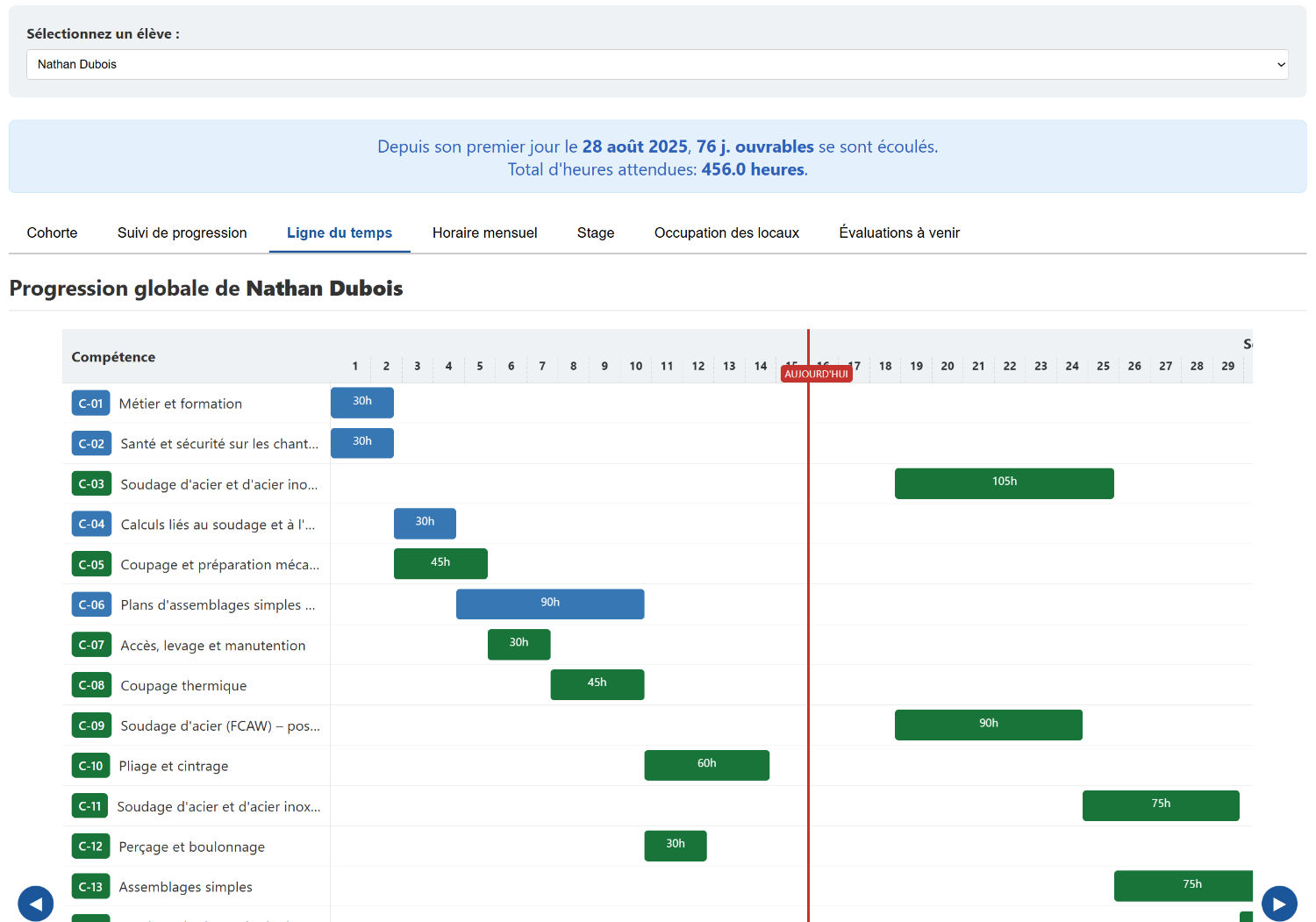Click the right arrow navigation button
This screenshot has width=1316, height=922.
(1279, 904)
